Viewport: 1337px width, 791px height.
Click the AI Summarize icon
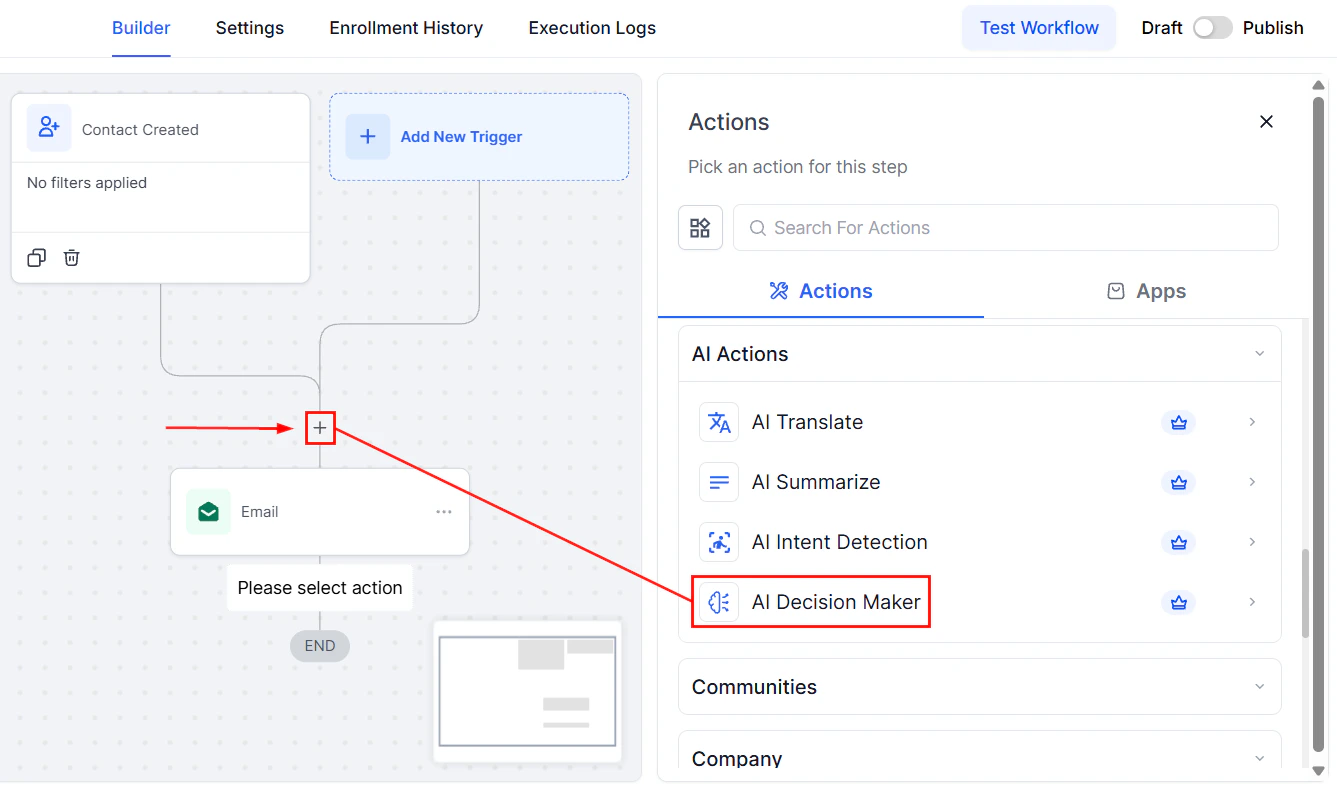tap(718, 482)
